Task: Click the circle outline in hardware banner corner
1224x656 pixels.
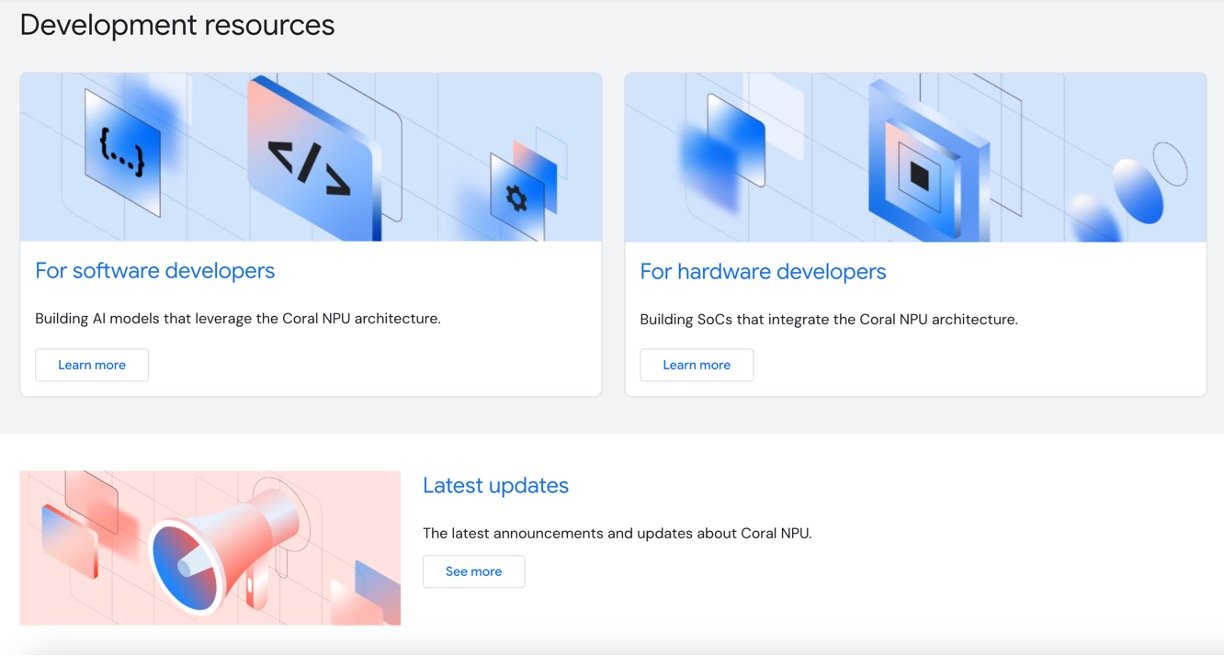Action: [x=1170, y=163]
